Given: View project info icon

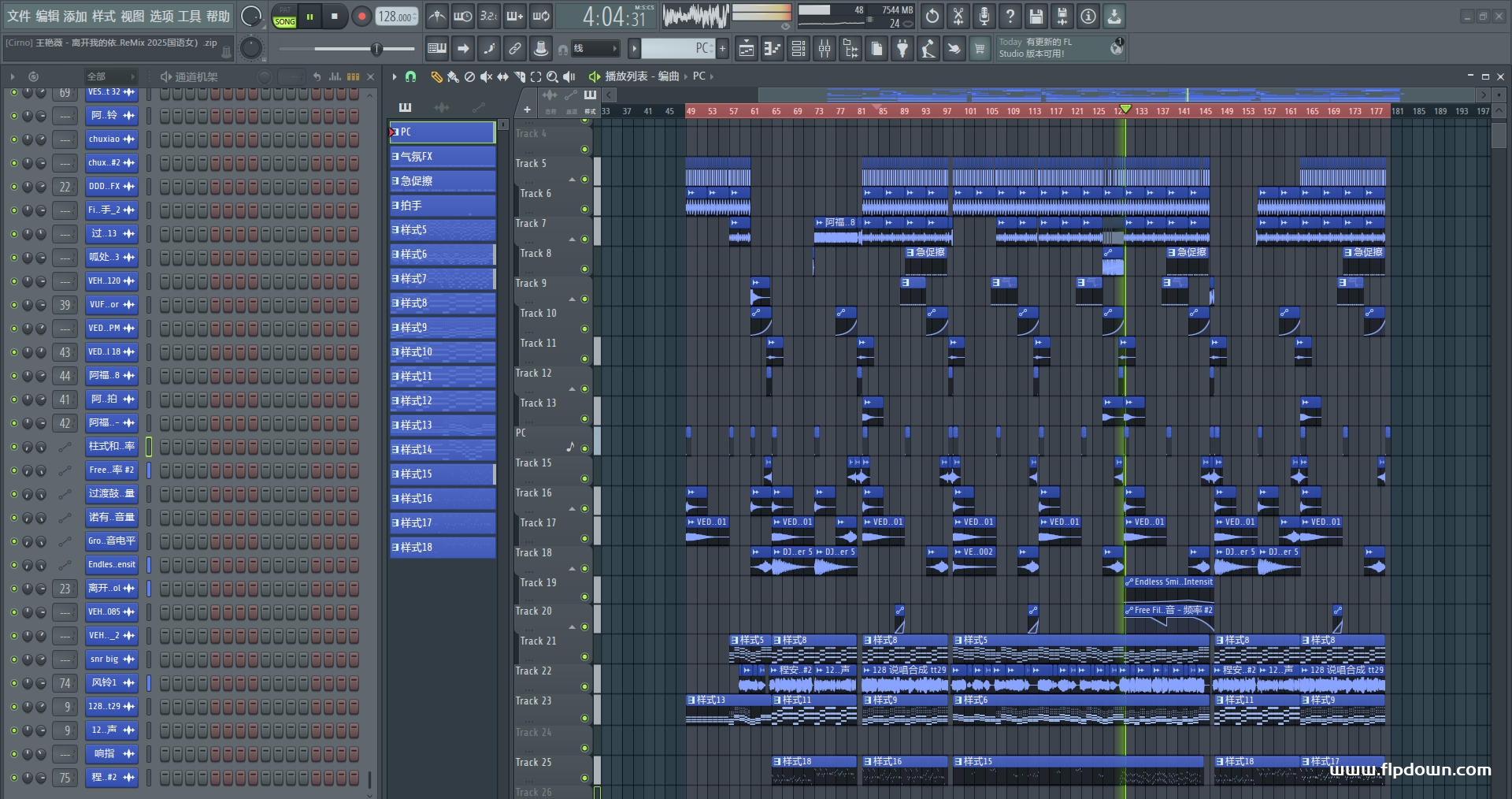Looking at the screenshot, I should 1088,16.
